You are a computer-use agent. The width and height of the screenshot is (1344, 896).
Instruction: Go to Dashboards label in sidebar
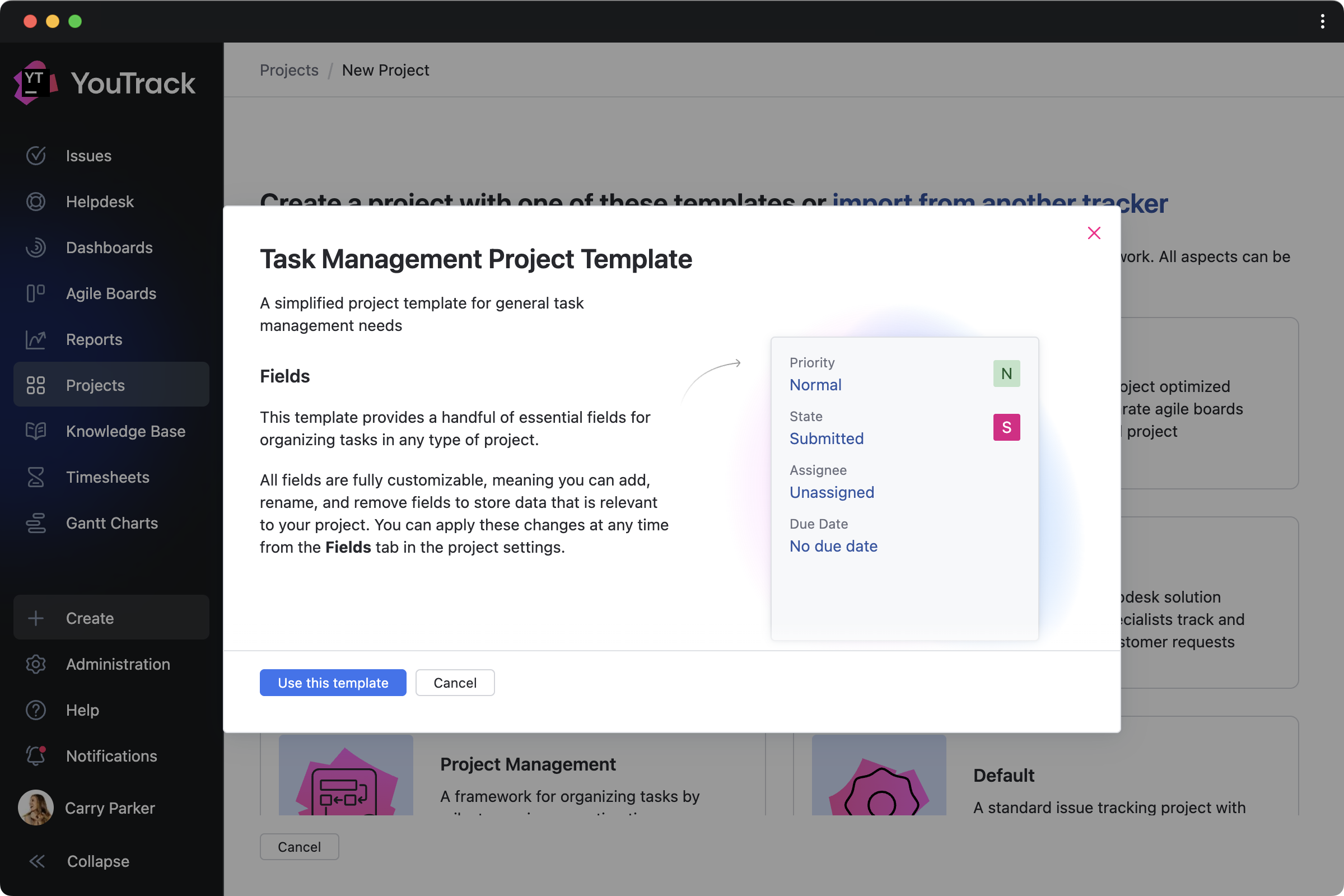point(109,248)
